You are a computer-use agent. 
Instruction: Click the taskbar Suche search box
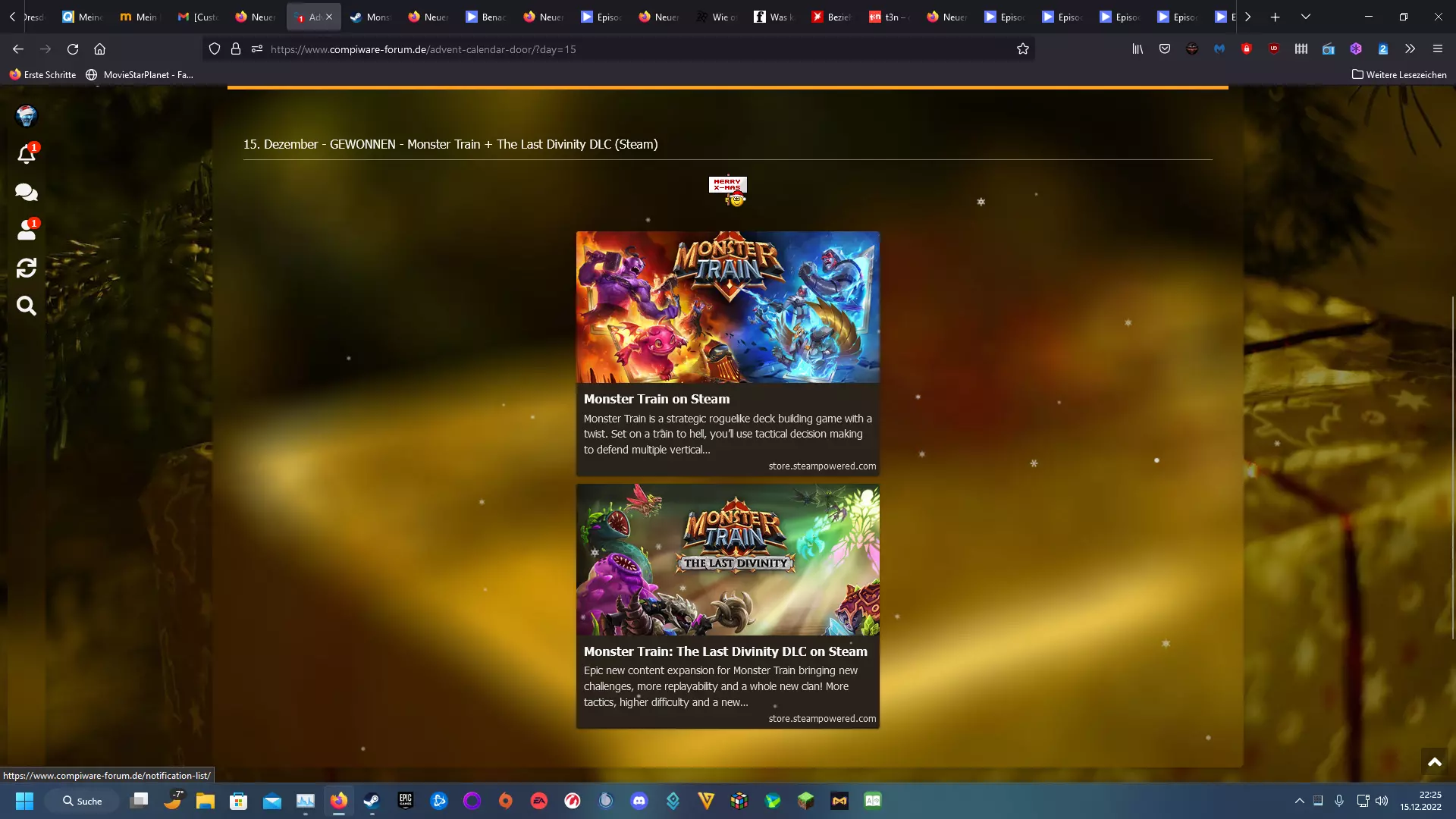[x=82, y=801]
